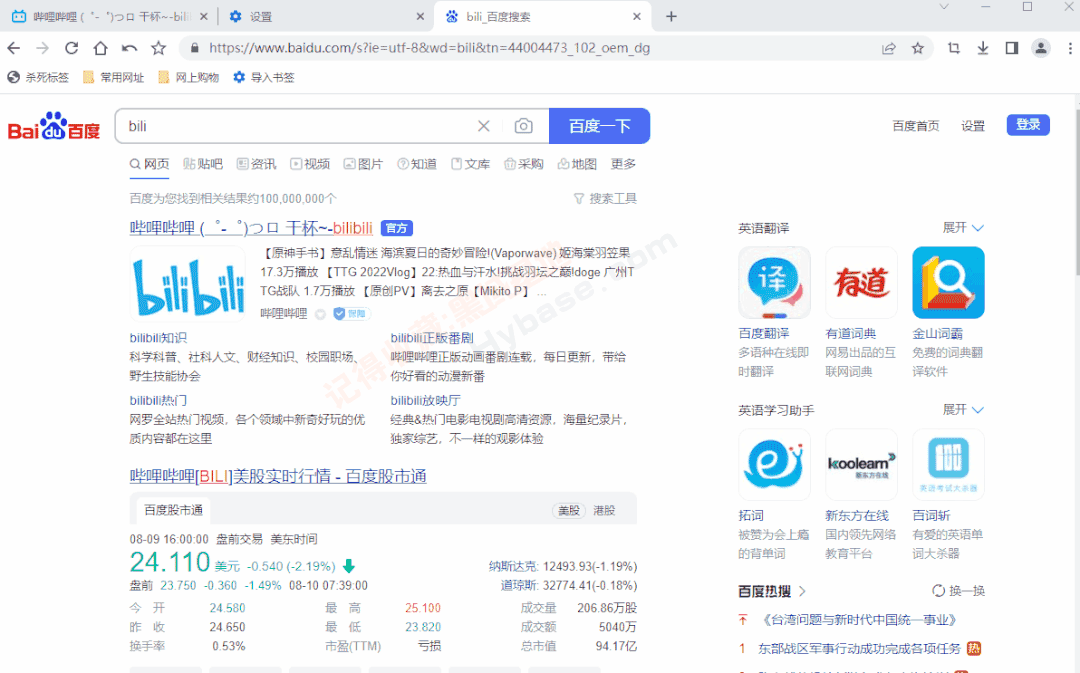1080x673 pixels.
Task: Switch to the 哔哩哔哩 browser tab
Action: (108, 17)
